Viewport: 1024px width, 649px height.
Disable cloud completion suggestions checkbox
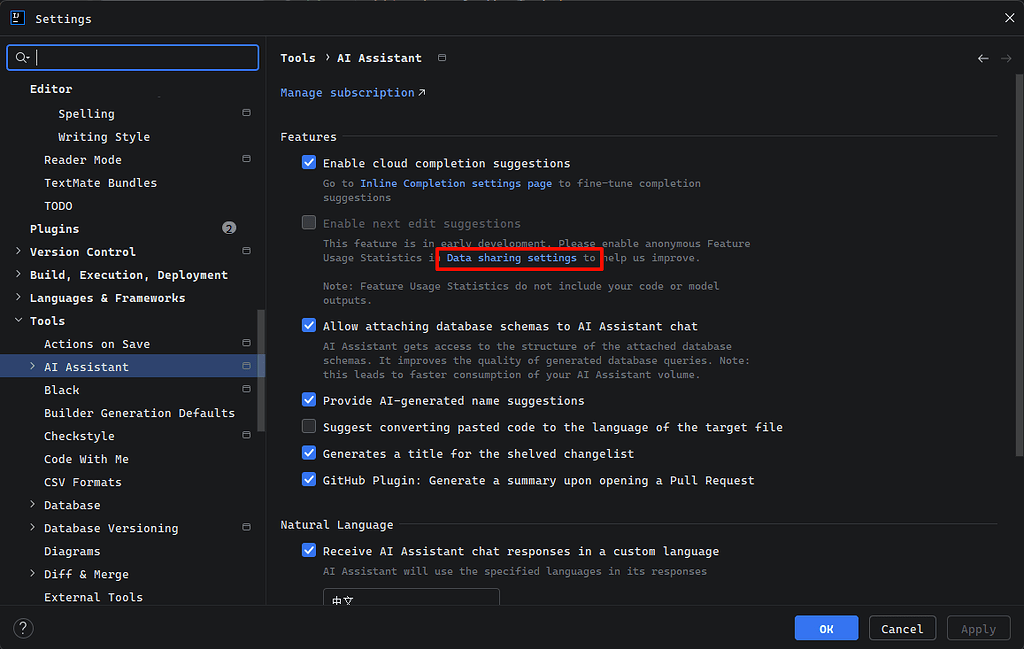[309, 163]
